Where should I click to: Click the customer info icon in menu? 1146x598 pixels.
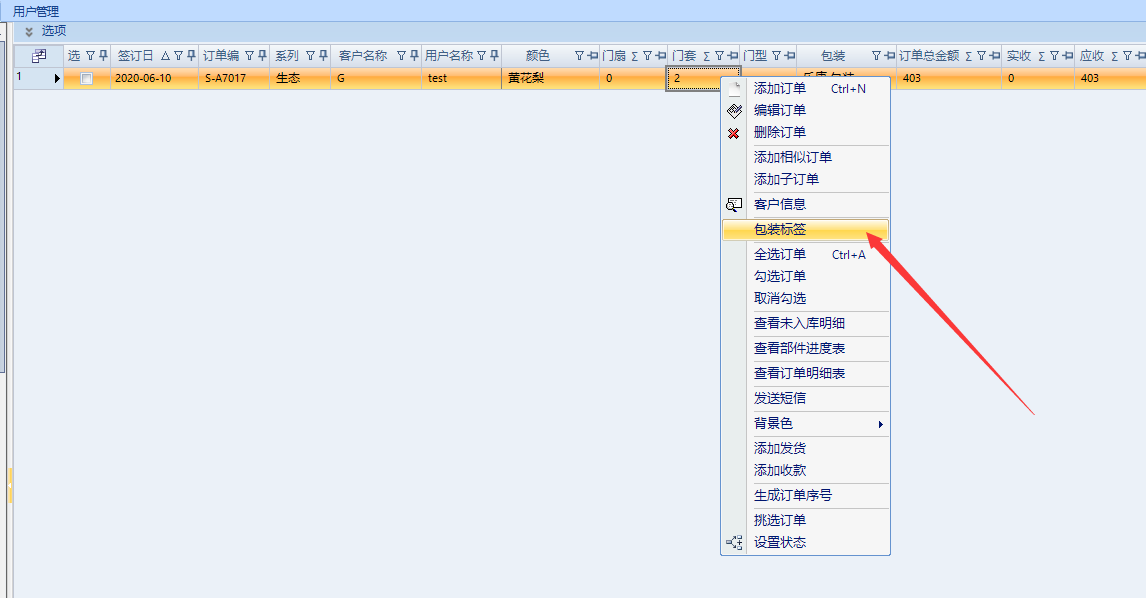[x=734, y=204]
